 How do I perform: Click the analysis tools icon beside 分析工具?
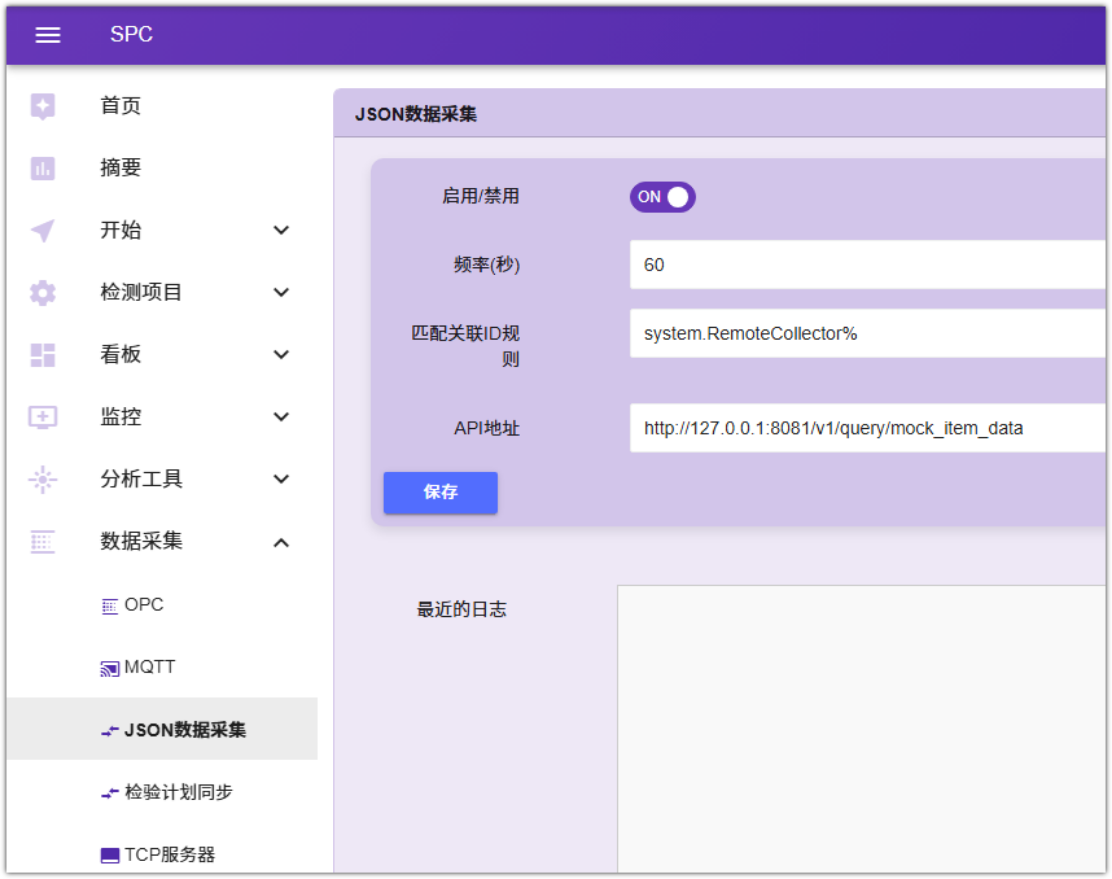[x=43, y=480]
